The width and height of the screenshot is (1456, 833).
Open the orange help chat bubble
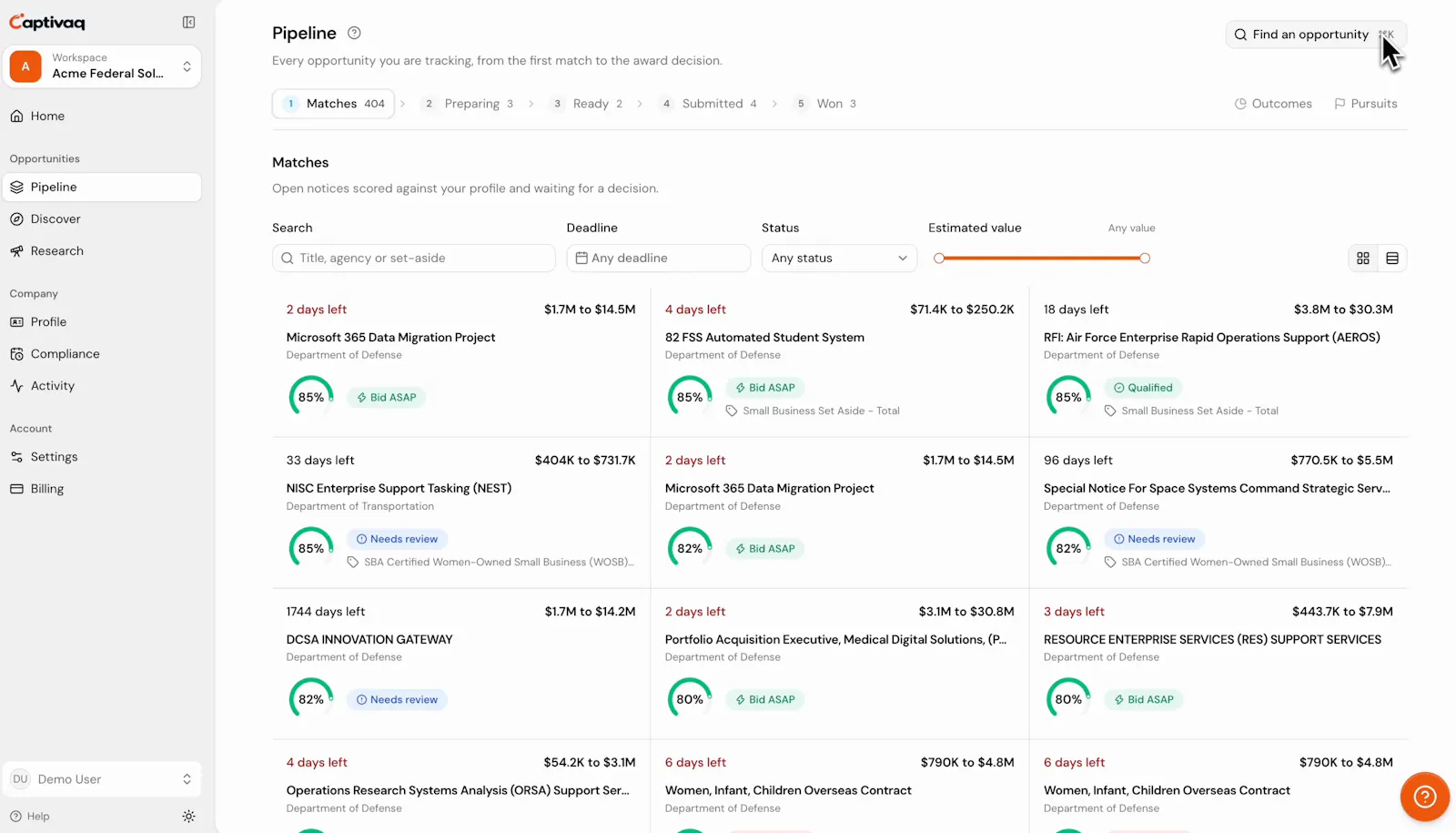click(x=1424, y=797)
